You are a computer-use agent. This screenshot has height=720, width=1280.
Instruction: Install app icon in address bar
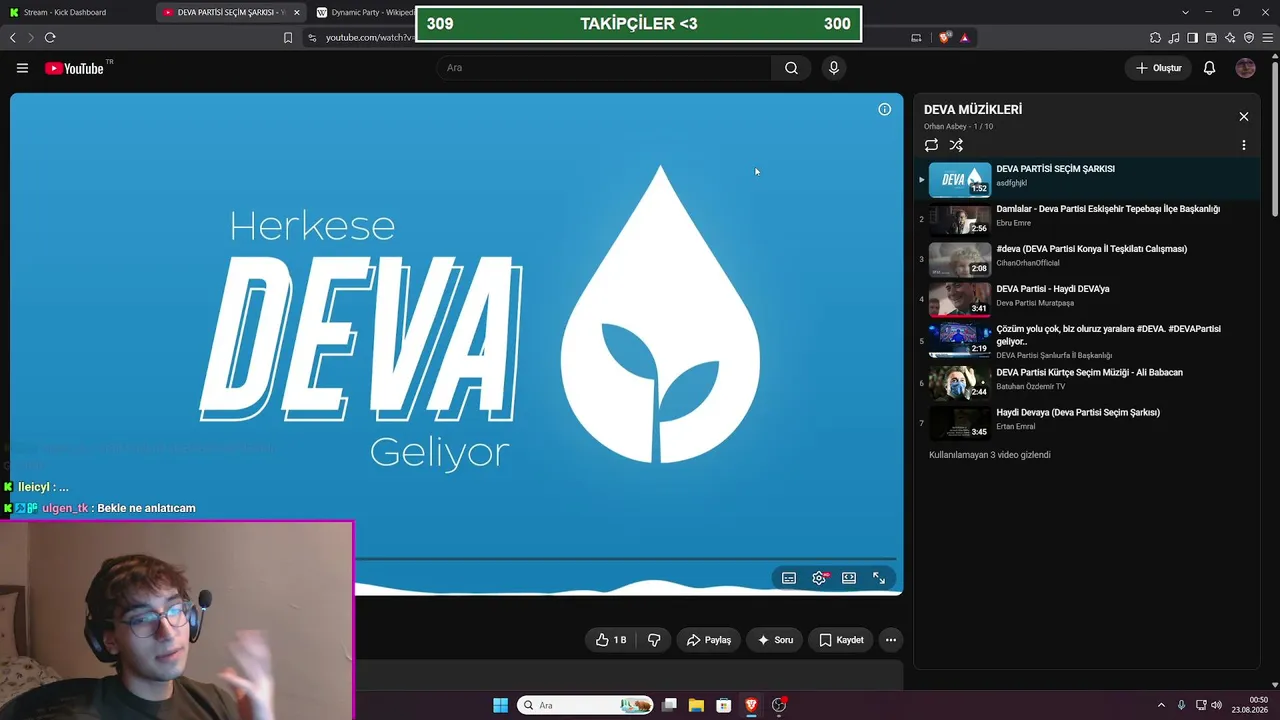(x=916, y=38)
